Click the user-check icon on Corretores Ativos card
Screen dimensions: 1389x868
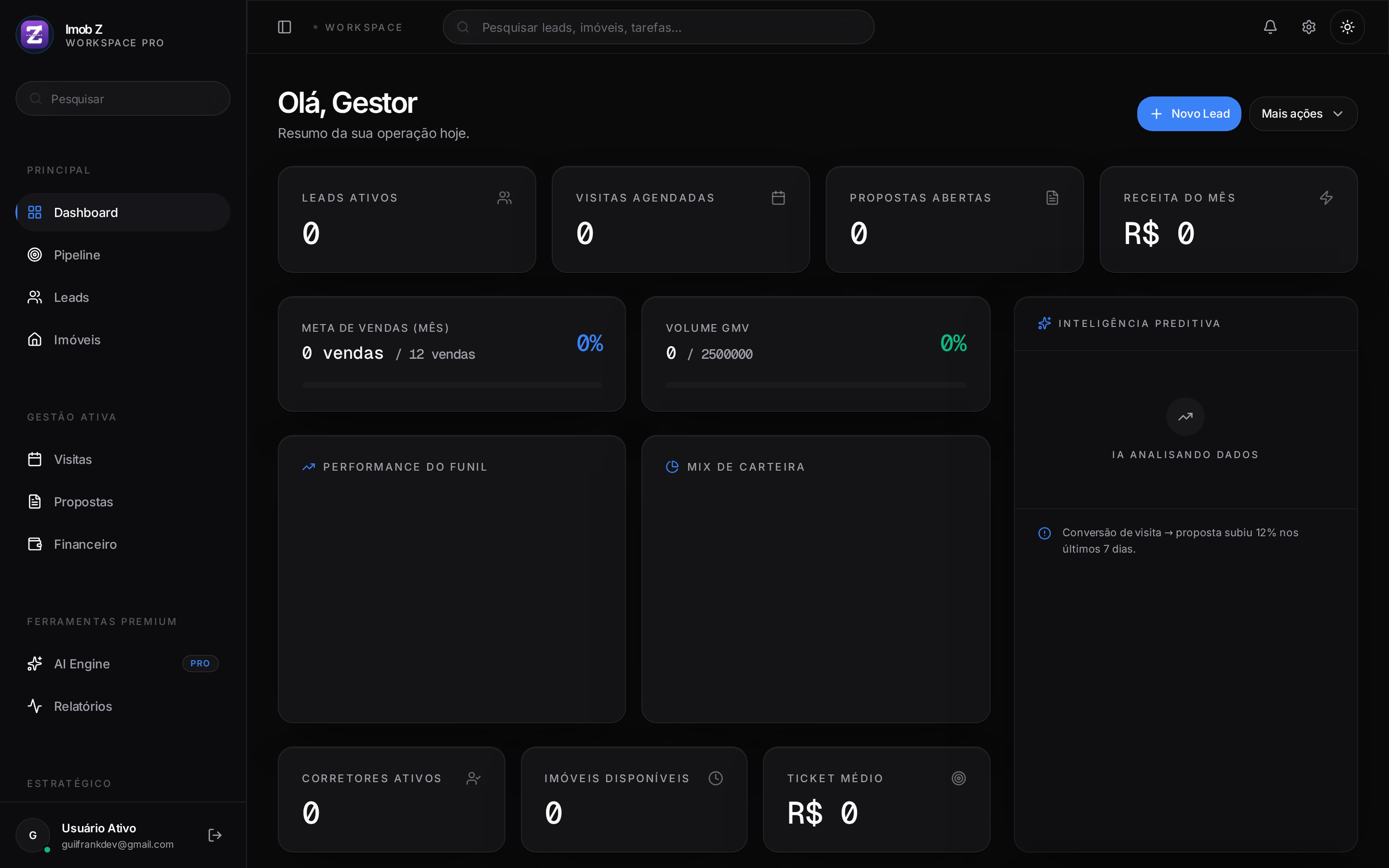click(x=474, y=778)
